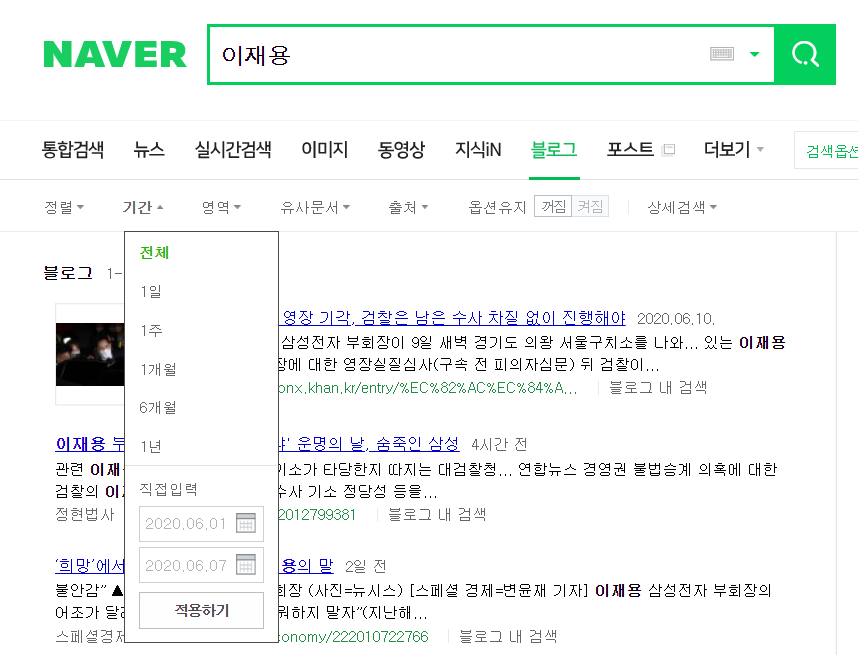Open the economy/222010722766 URL link
Viewport: 858px width, 655px height.
click(x=353, y=636)
